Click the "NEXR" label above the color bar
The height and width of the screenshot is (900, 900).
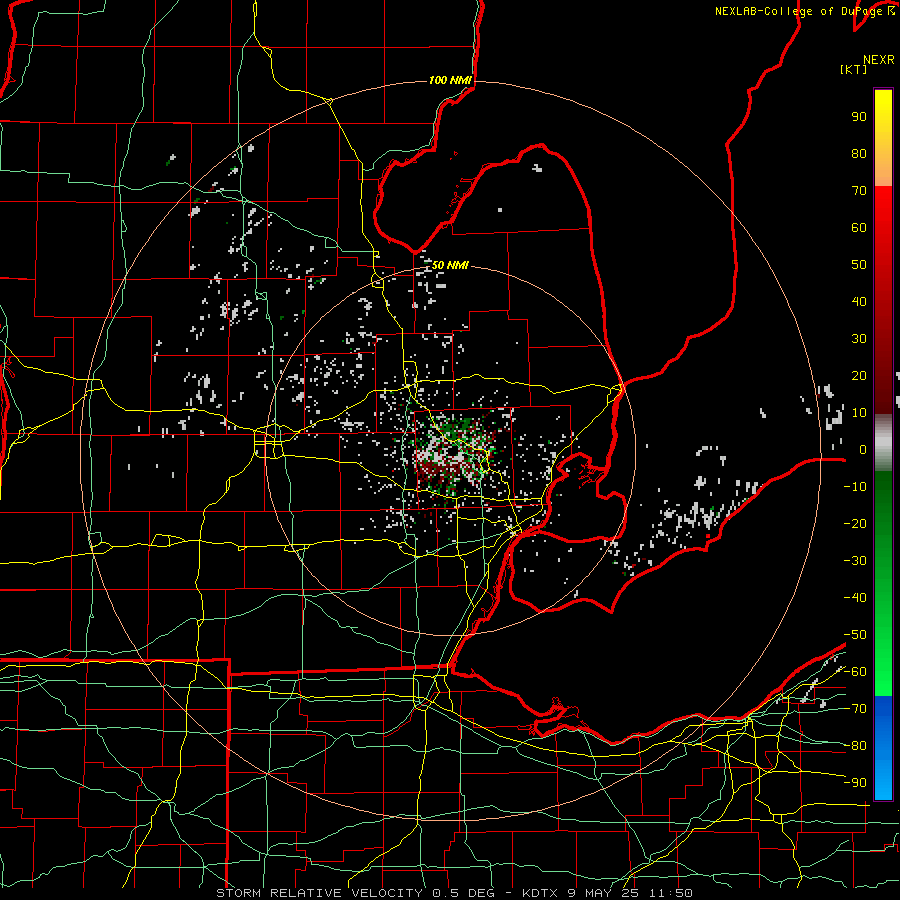tap(879, 60)
